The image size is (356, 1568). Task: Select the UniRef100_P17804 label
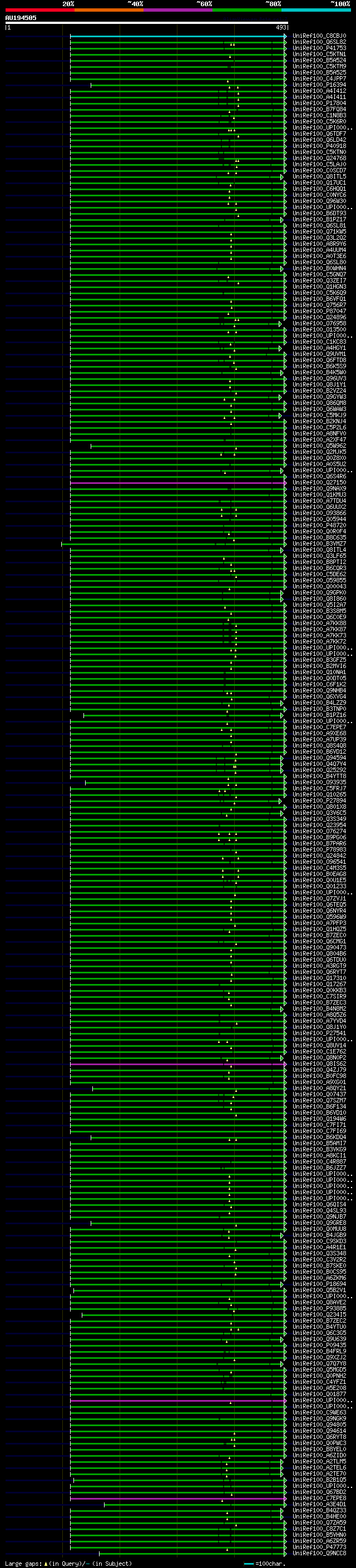319,103
